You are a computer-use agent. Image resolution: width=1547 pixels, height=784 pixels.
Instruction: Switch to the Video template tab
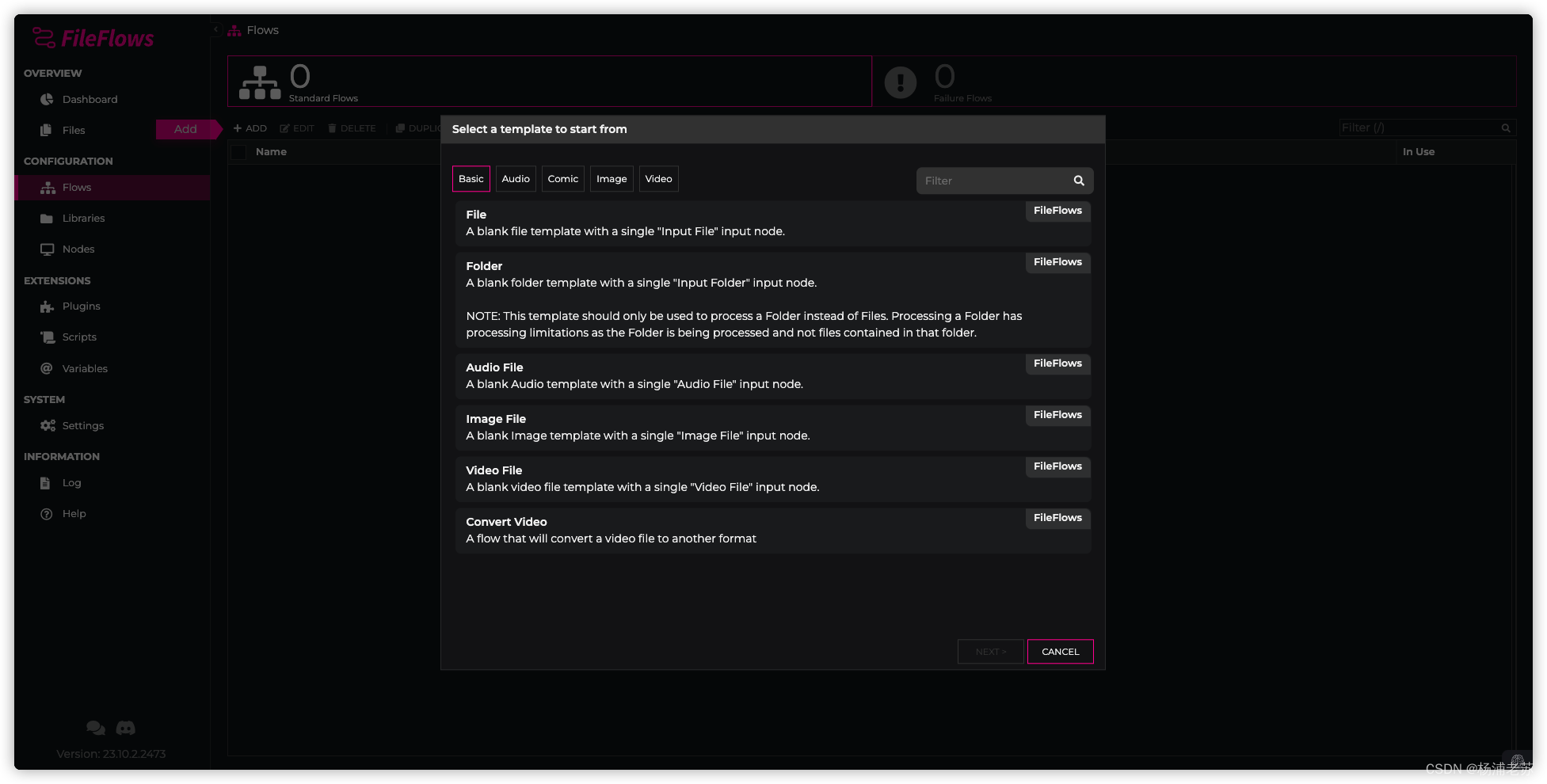tap(659, 179)
